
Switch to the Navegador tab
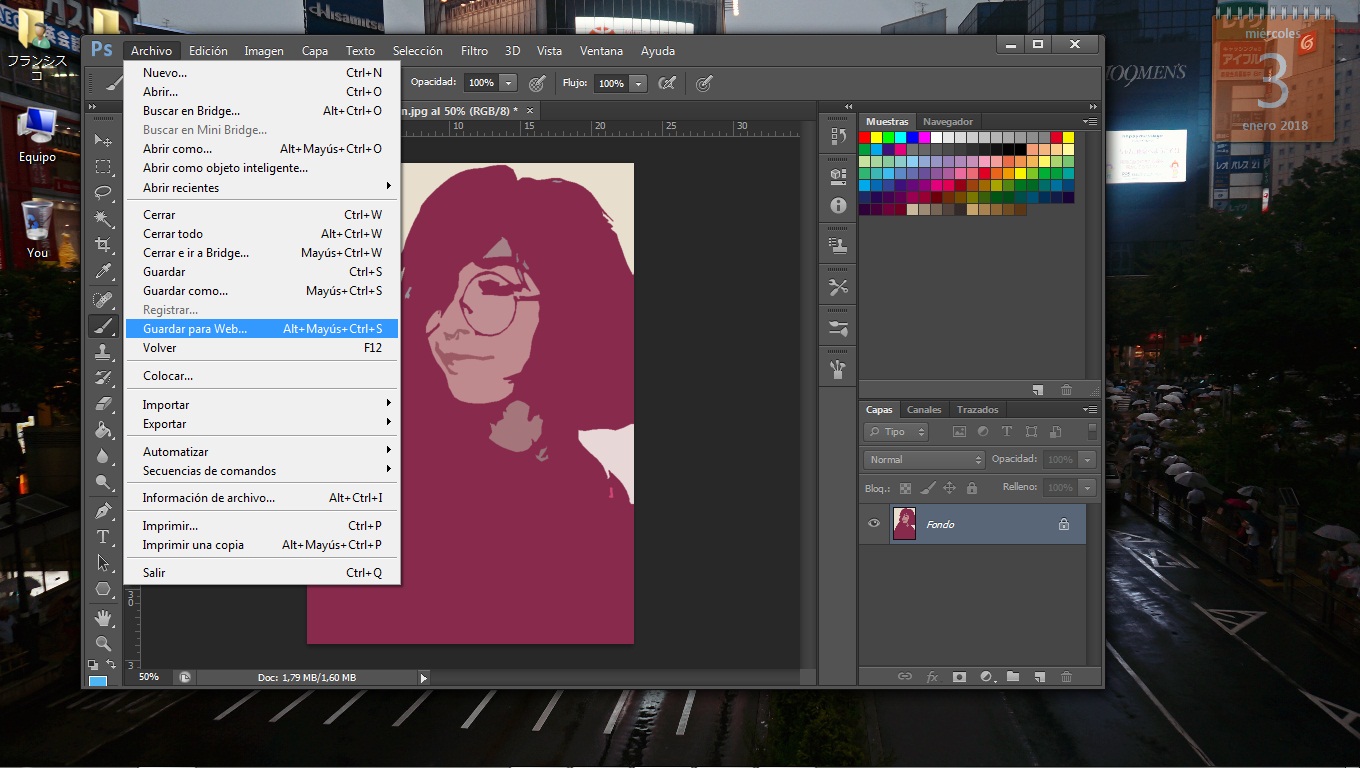(x=947, y=122)
